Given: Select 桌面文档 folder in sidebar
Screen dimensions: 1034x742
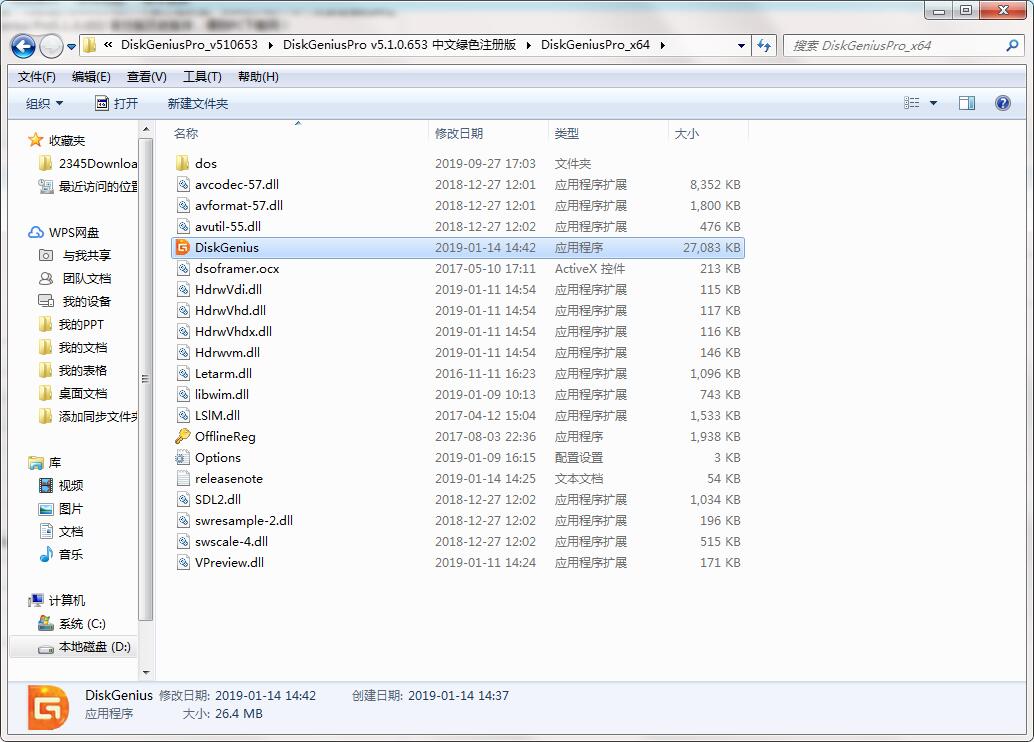Looking at the screenshot, I should pyautogui.click(x=82, y=394).
